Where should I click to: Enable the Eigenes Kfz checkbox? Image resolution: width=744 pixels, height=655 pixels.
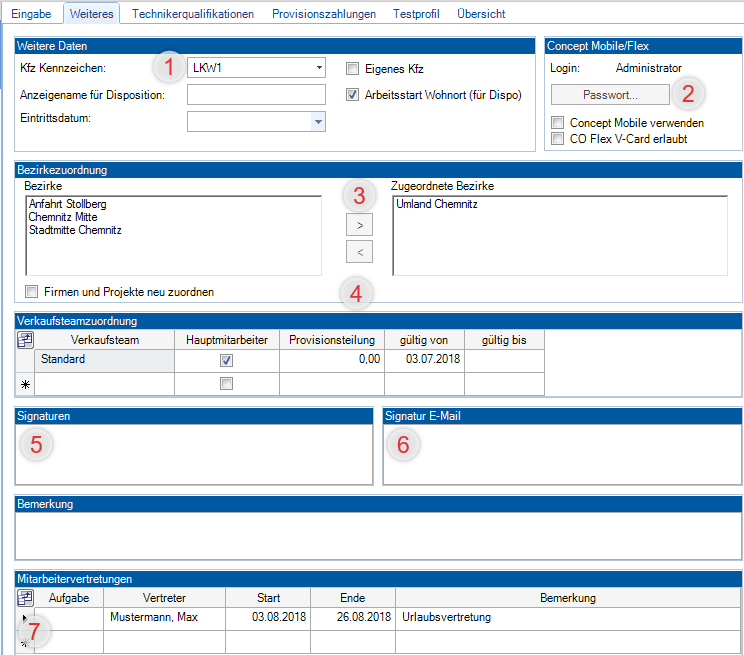(352, 69)
